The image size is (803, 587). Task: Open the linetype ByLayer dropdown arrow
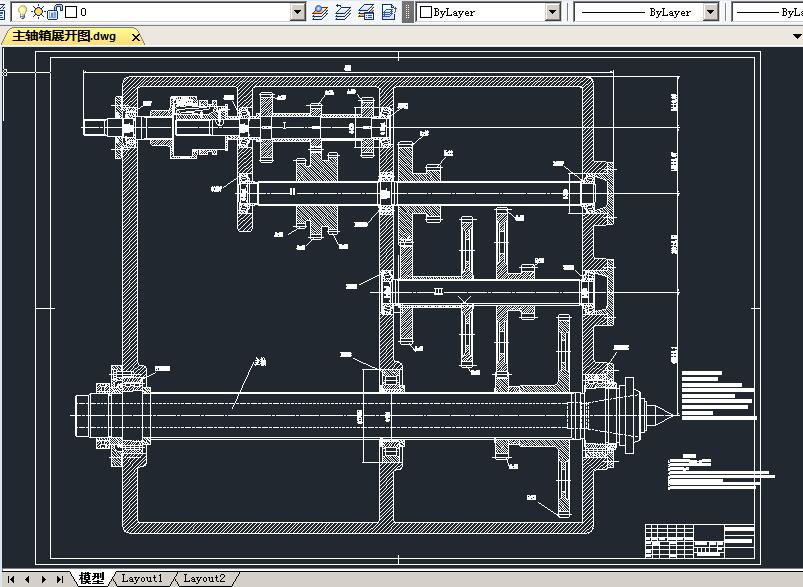click(711, 12)
